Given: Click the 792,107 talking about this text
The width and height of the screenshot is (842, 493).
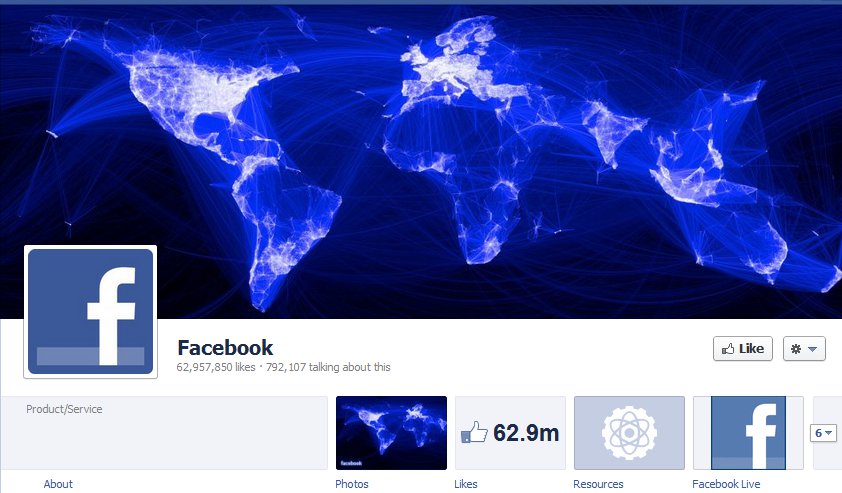Looking at the screenshot, I should coord(328,367).
